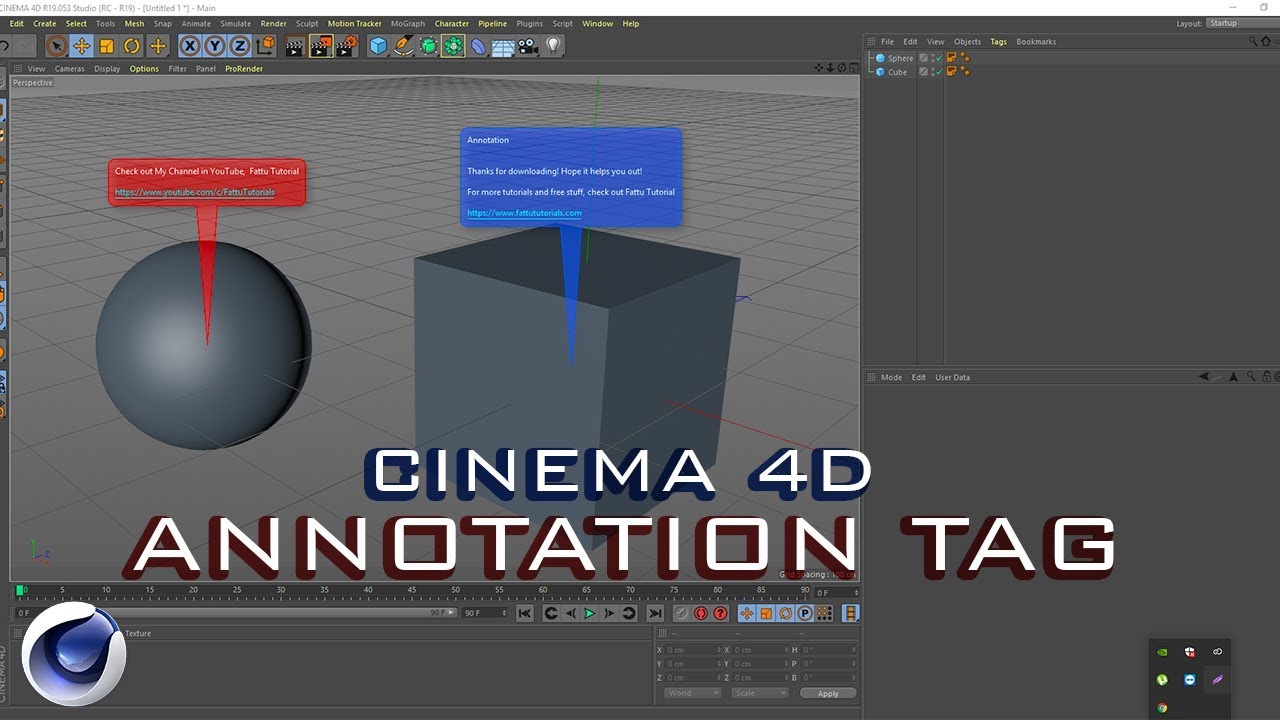The image size is (1280, 720).
Task: Open the Render menu
Action: (x=273, y=24)
